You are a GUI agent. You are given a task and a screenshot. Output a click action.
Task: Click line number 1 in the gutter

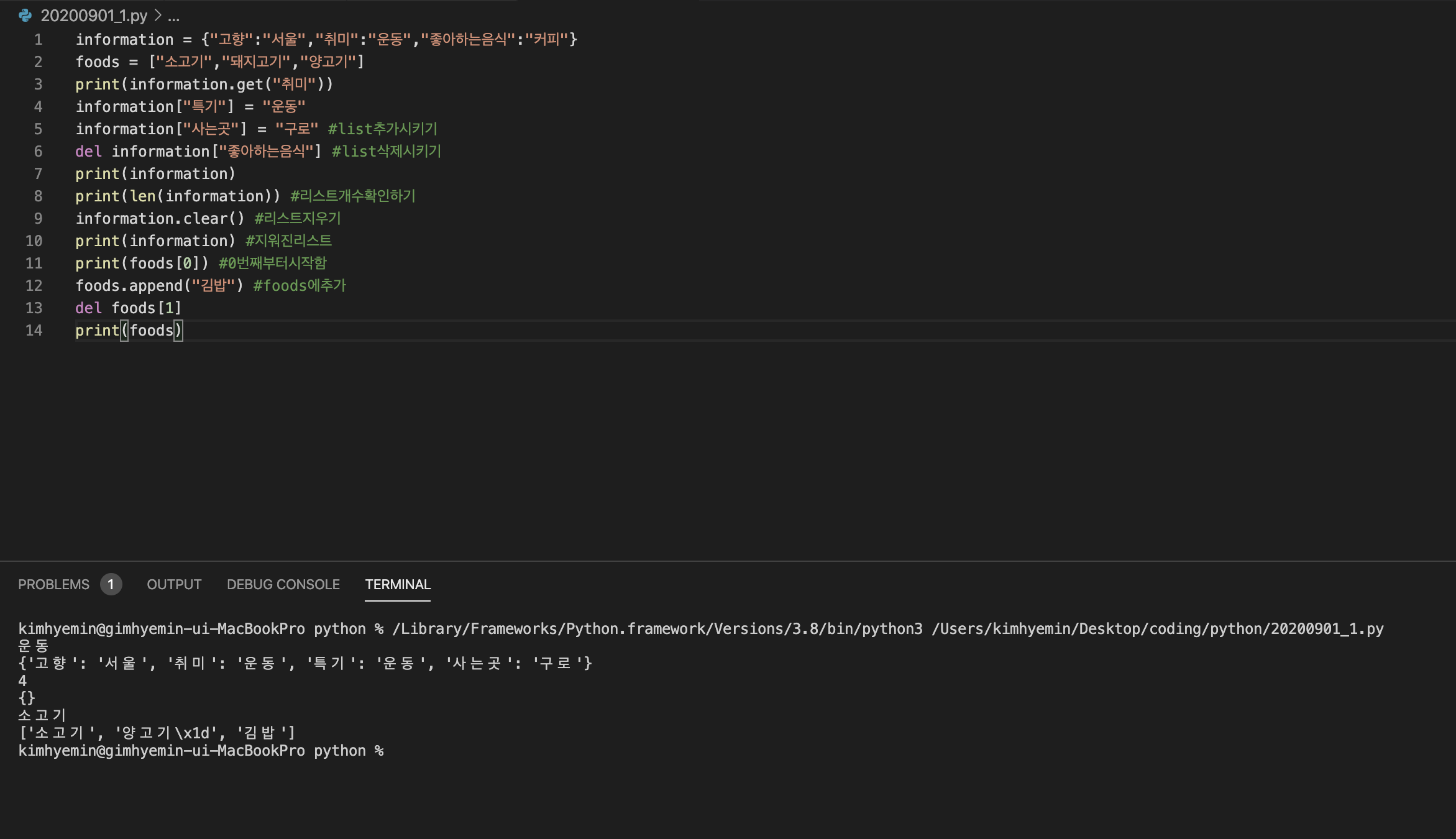tap(38, 40)
